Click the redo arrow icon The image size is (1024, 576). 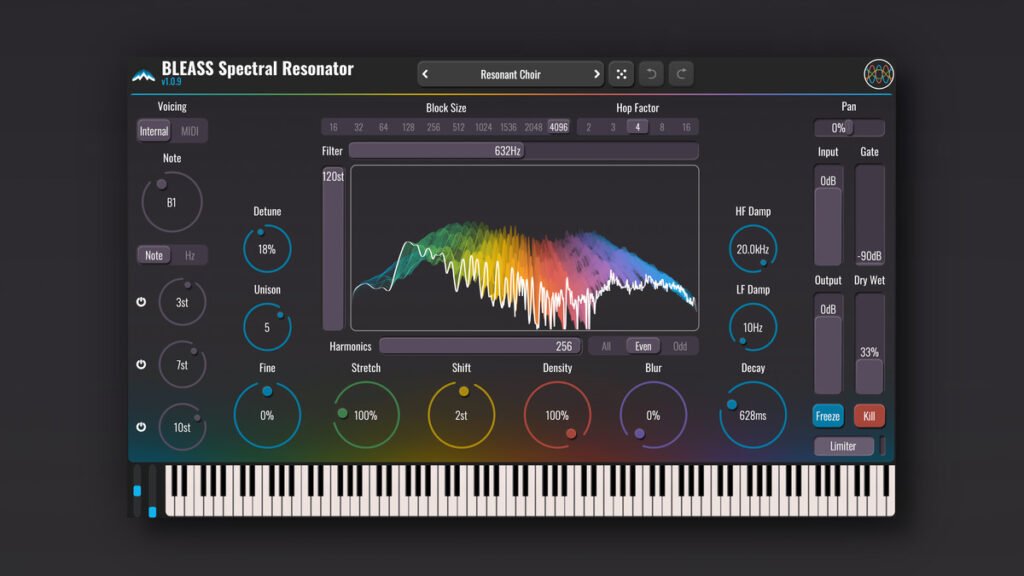681,74
